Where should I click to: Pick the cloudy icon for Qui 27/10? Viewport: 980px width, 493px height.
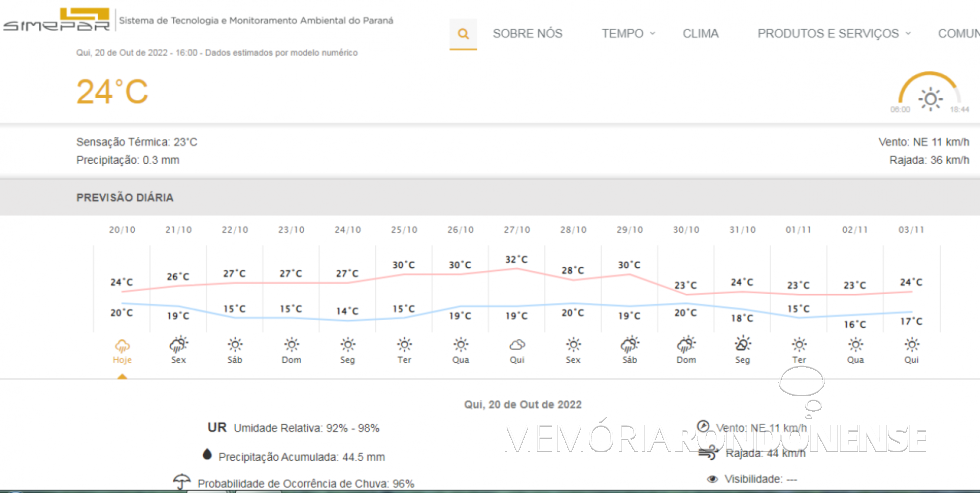coord(517,344)
